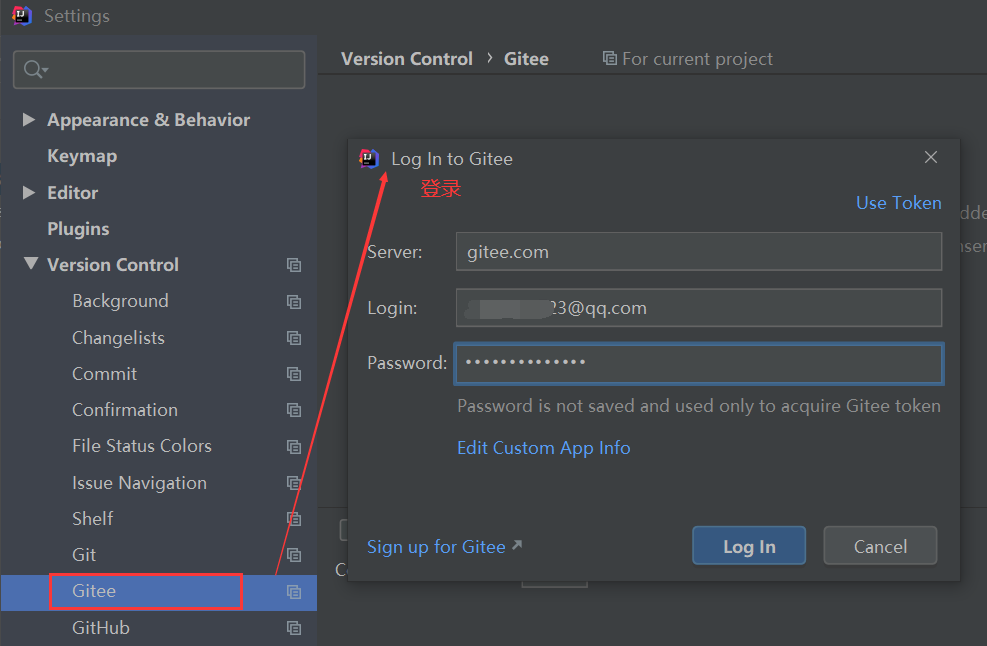Click the project-level icon beside Changelists
Viewport: 987px width, 646px height.
pos(294,338)
